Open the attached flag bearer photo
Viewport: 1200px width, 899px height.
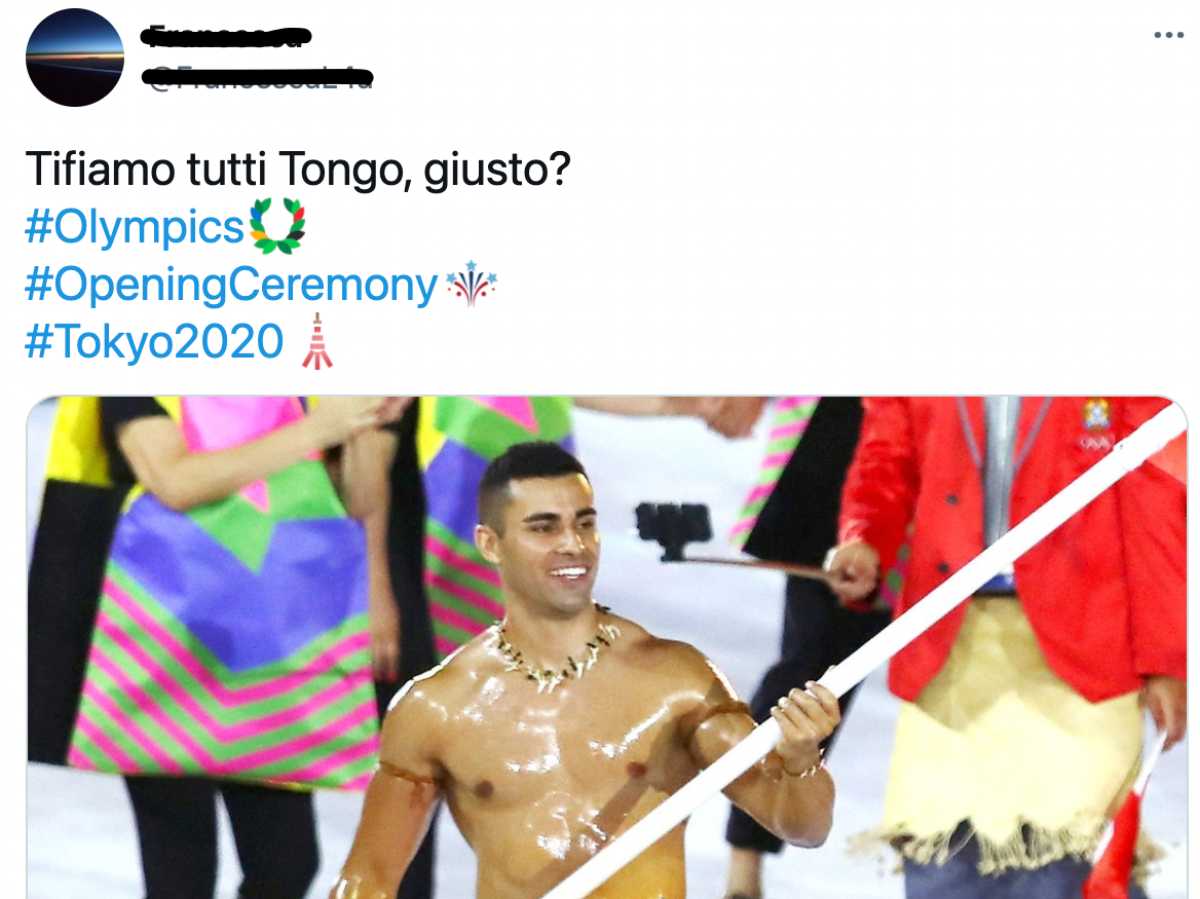coord(606,647)
